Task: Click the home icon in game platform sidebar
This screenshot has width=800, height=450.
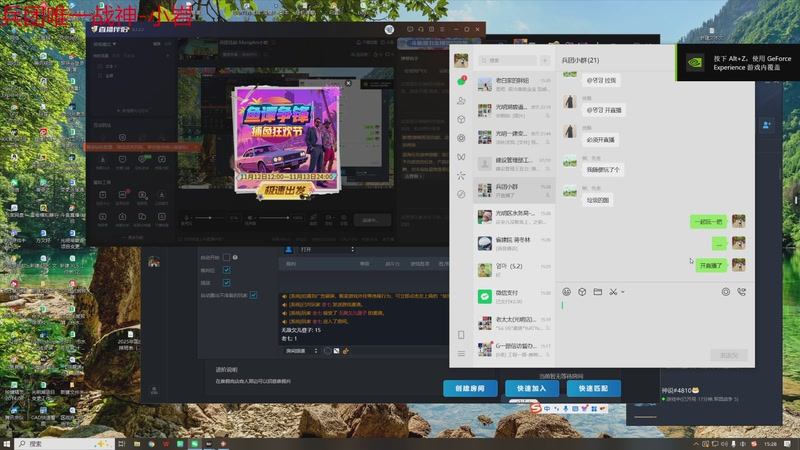Action: [x=154, y=262]
